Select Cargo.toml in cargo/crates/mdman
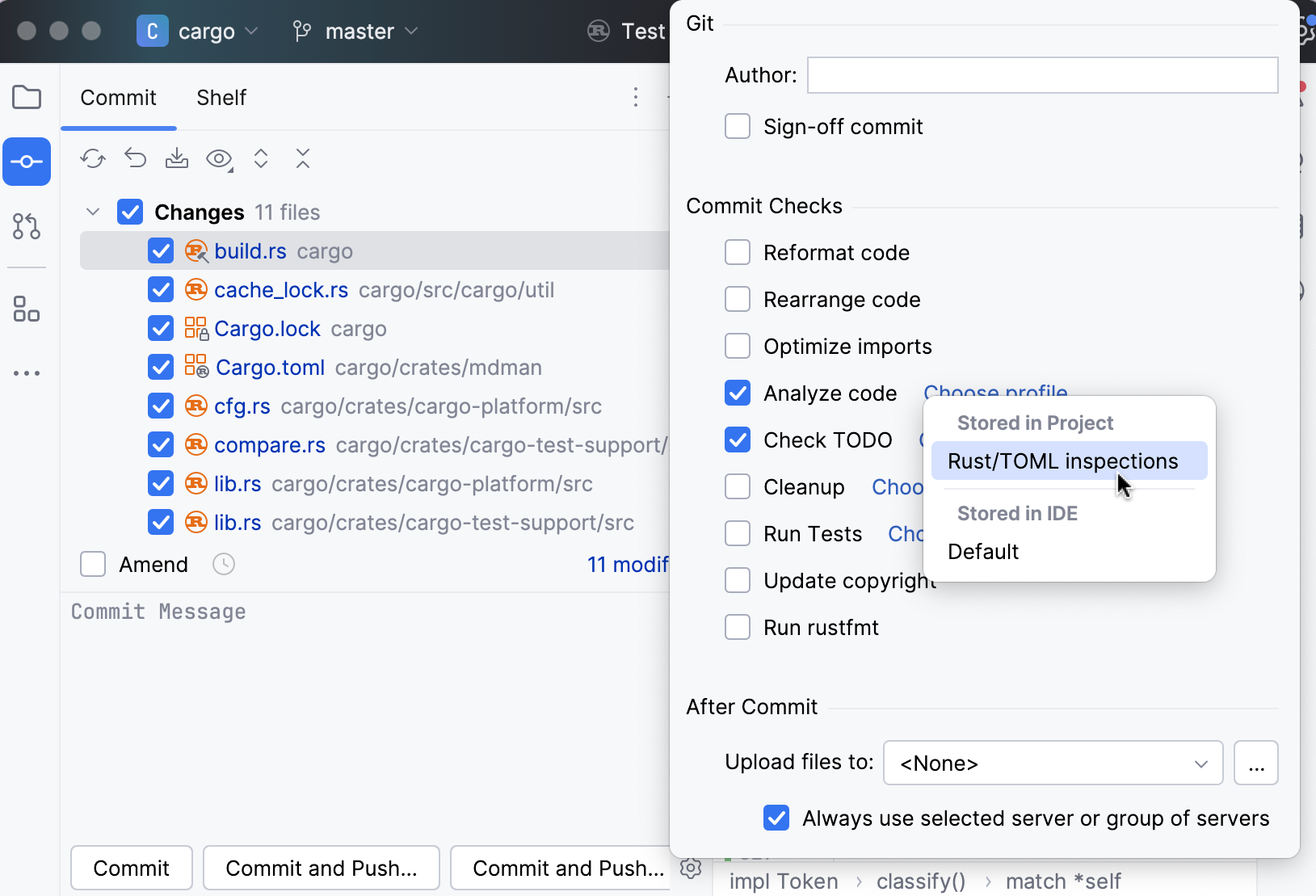 click(x=375, y=368)
